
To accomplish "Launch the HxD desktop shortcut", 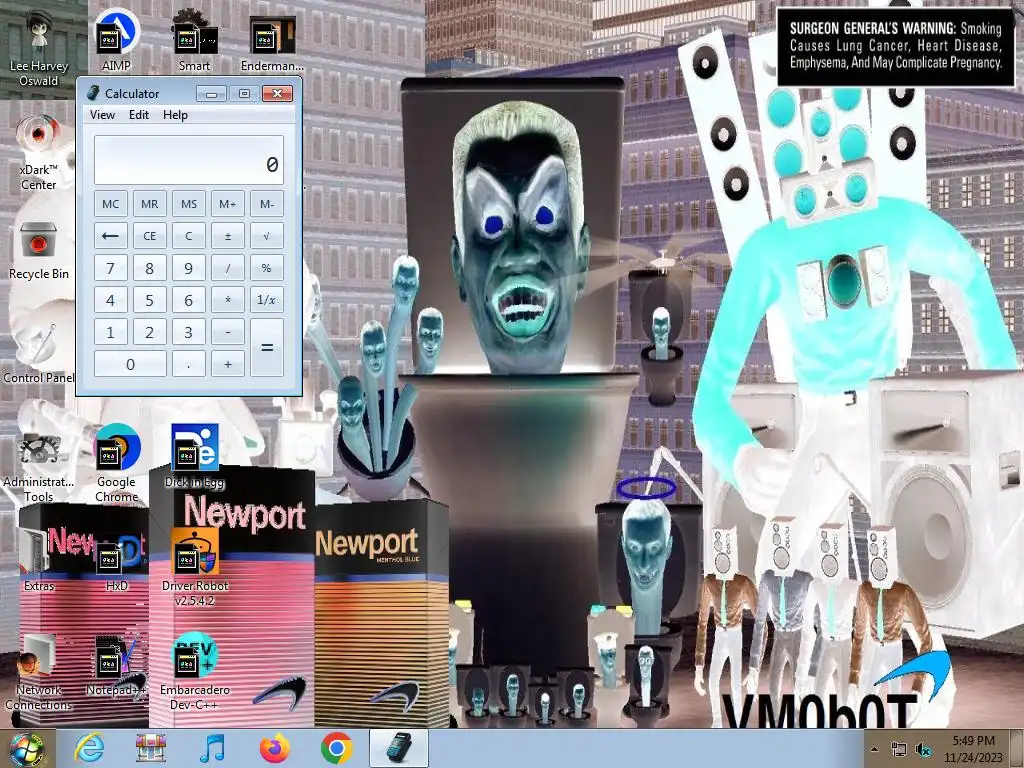I will (117, 562).
